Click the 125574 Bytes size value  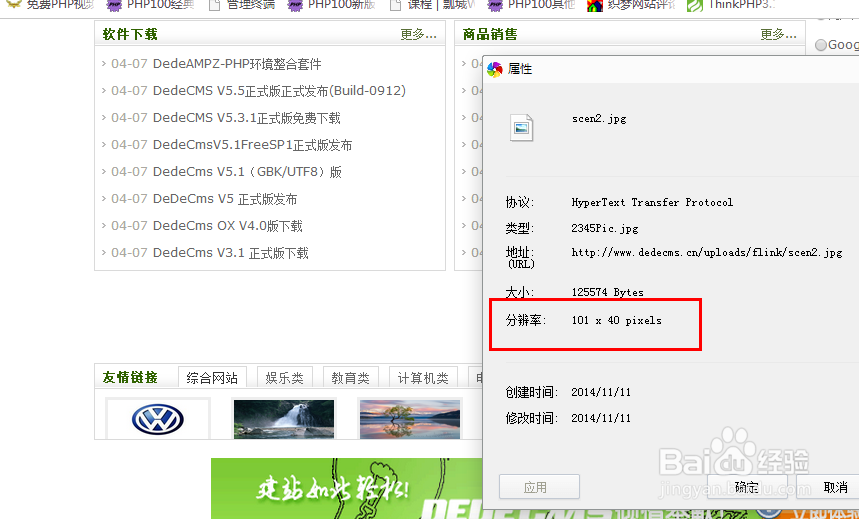608,292
